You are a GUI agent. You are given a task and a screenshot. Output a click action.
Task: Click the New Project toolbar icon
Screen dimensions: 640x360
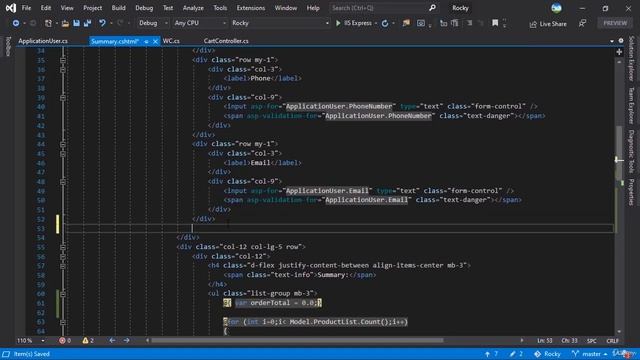(x=48, y=23)
